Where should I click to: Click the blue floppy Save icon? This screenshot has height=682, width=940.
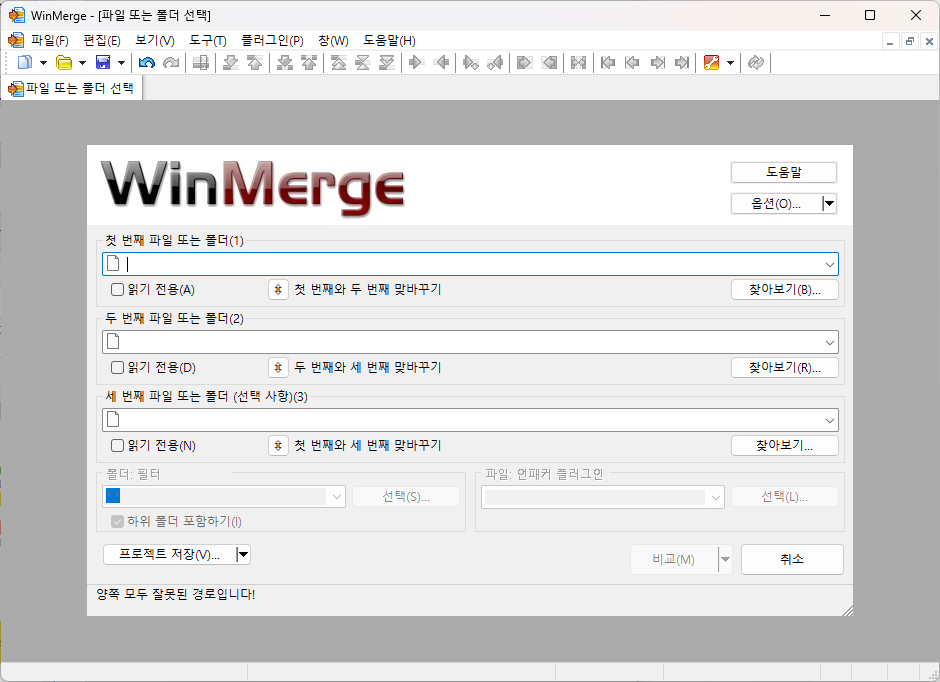(103, 62)
